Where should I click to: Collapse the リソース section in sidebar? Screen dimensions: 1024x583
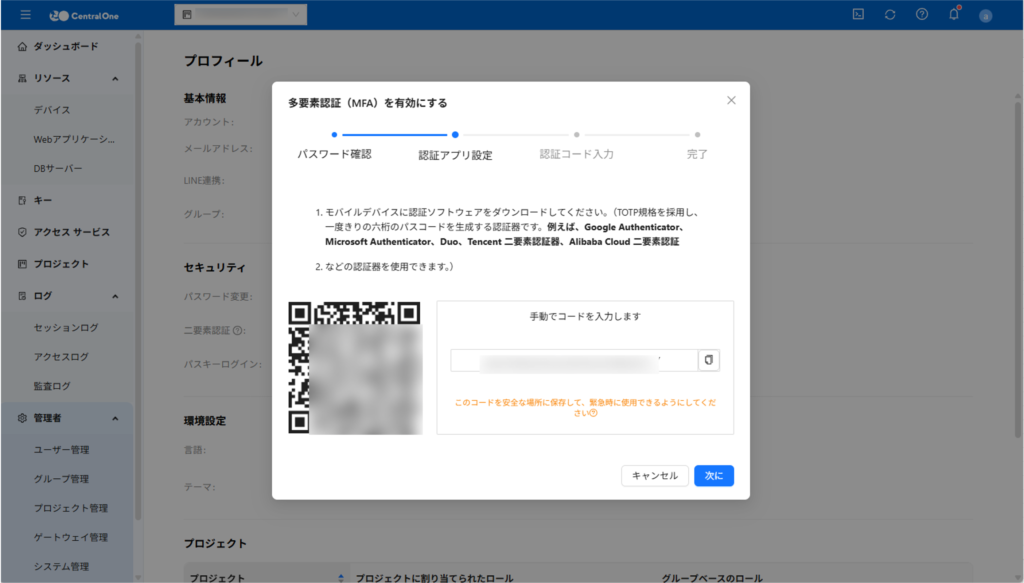click(115, 78)
